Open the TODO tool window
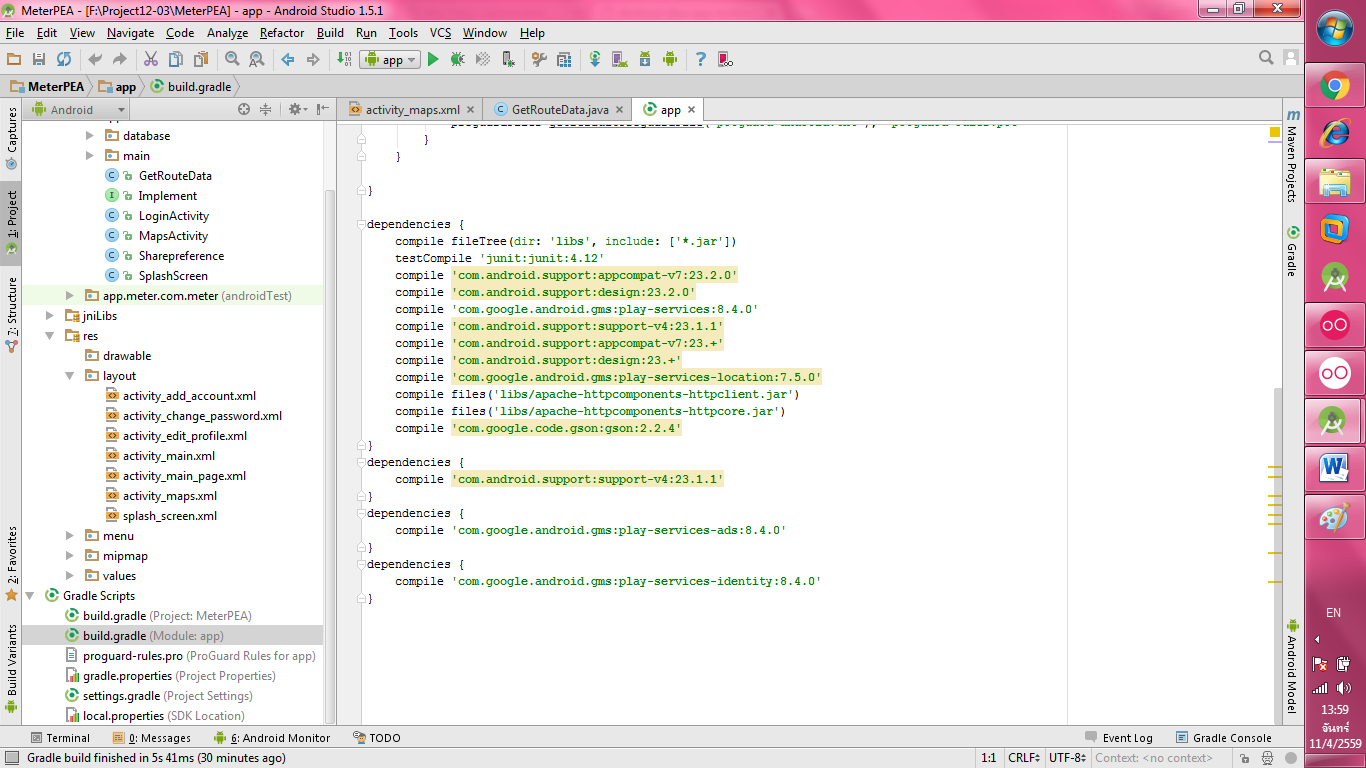 click(377, 738)
